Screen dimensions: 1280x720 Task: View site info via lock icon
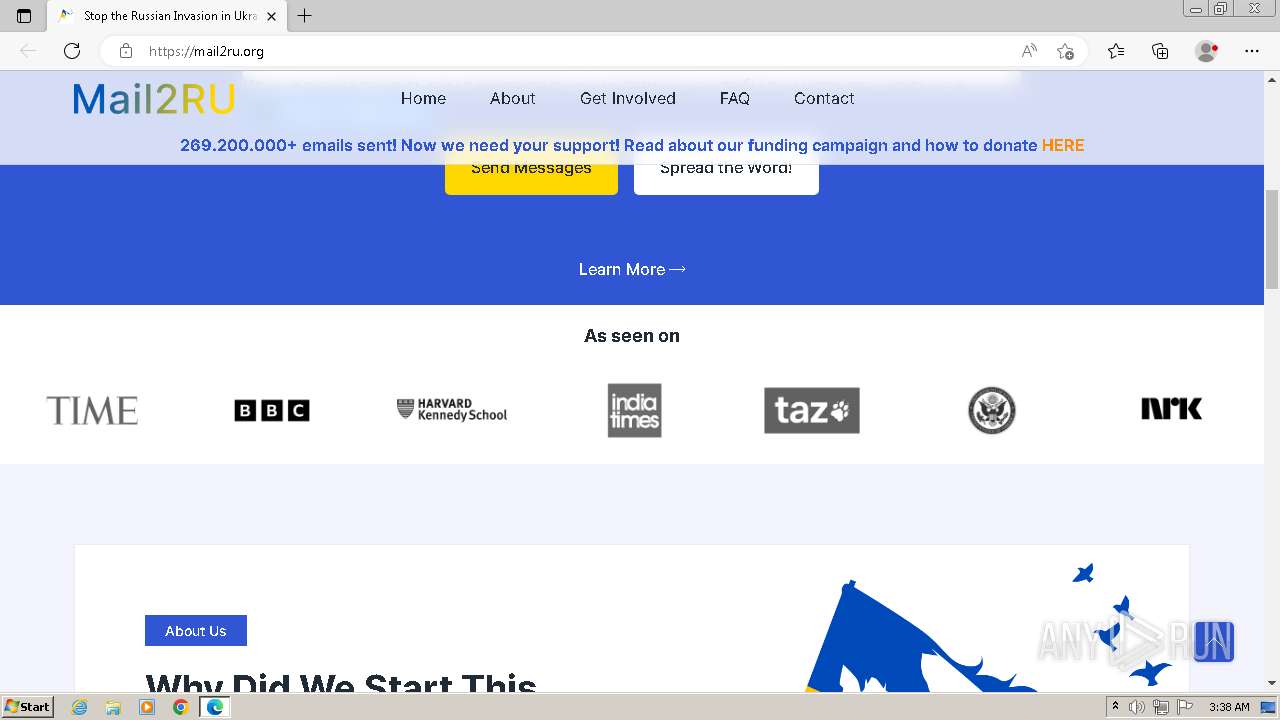(126, 51)
